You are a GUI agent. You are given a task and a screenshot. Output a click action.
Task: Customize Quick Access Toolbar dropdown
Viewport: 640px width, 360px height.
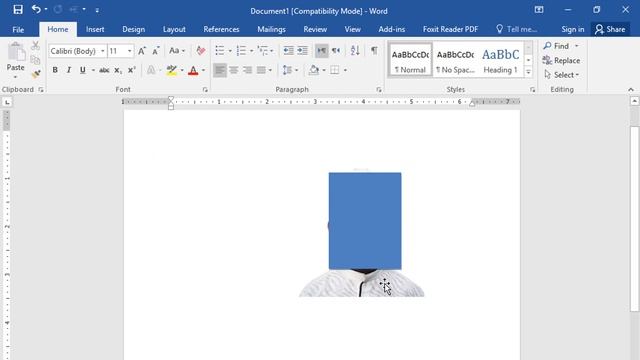click(97, 10)
